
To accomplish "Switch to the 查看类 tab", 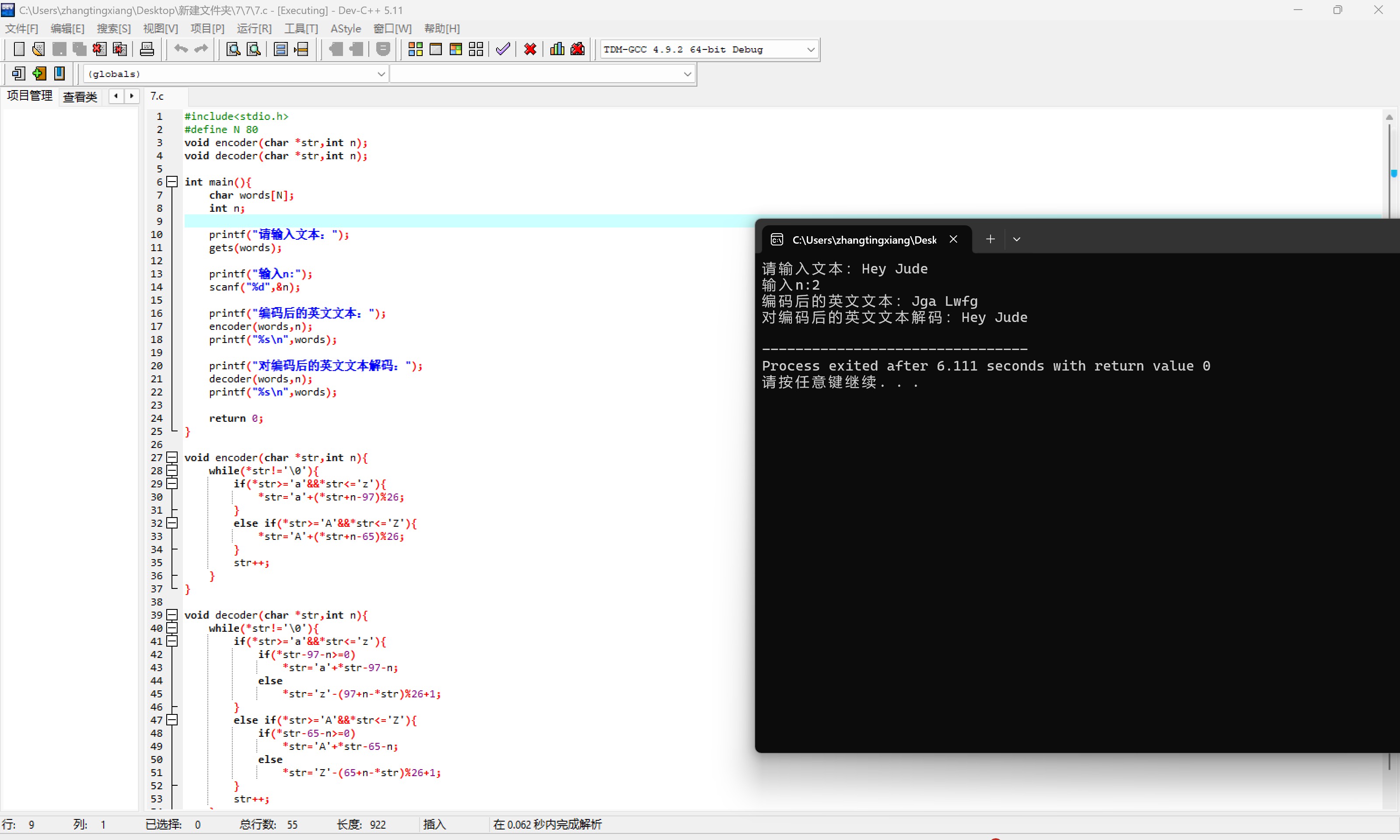I will tap(80, 97).
